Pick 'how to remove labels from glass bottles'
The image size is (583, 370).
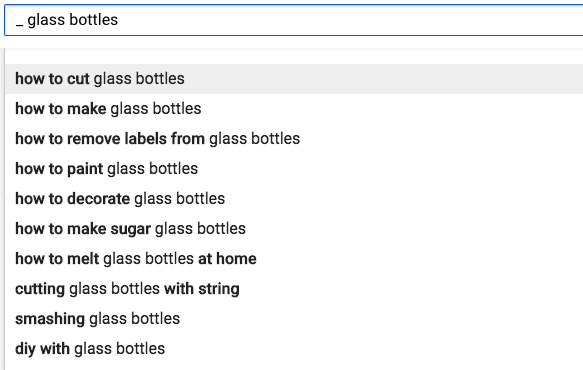click(294, 139)
